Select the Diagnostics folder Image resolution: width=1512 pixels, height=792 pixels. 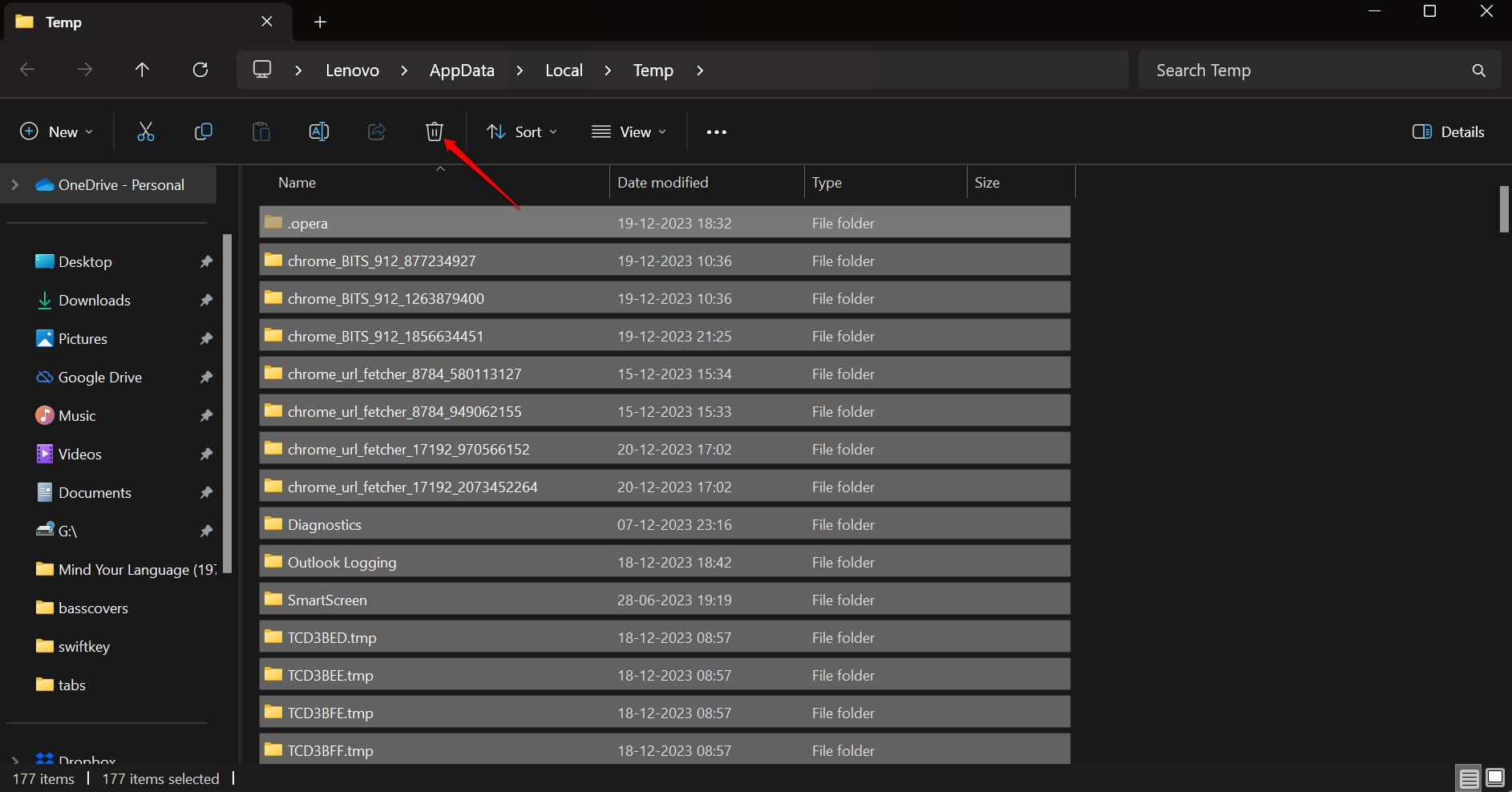coord(665,523)
